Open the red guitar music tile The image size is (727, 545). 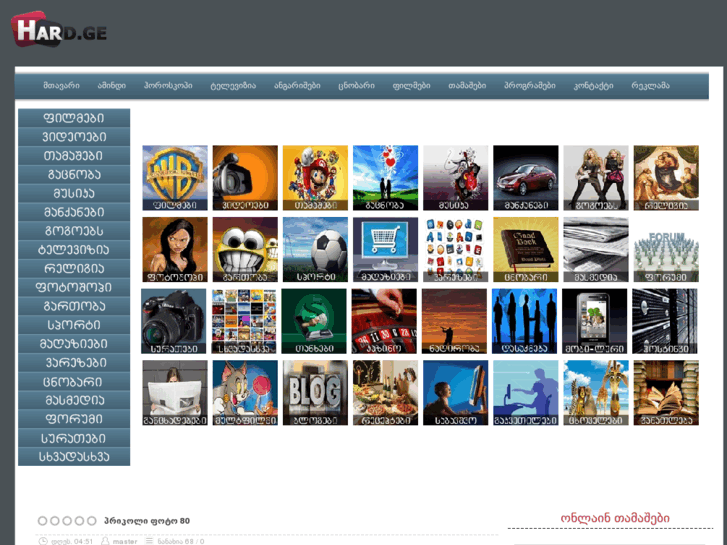455,178
